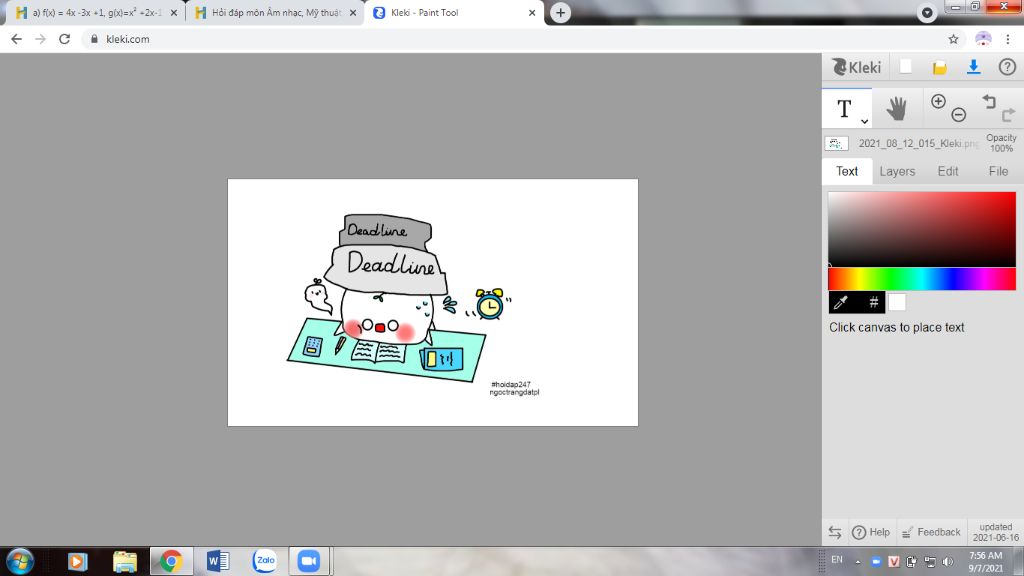Click the canvas to place text
This screenshot has width=1024, height=576.
(432, 302)
